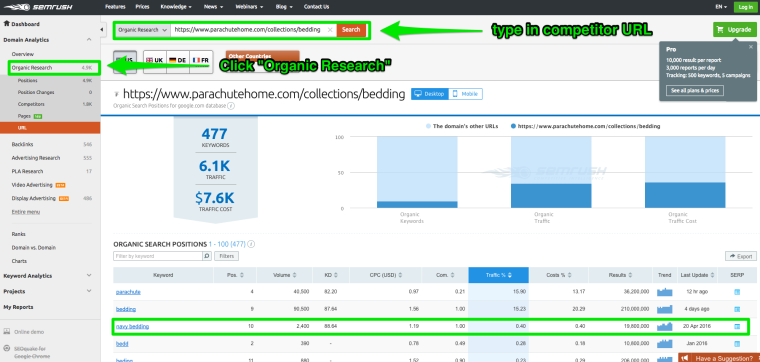Click the Upgrade cart button
This screenshot has height=362, width=760.
[x=734, y=30]
